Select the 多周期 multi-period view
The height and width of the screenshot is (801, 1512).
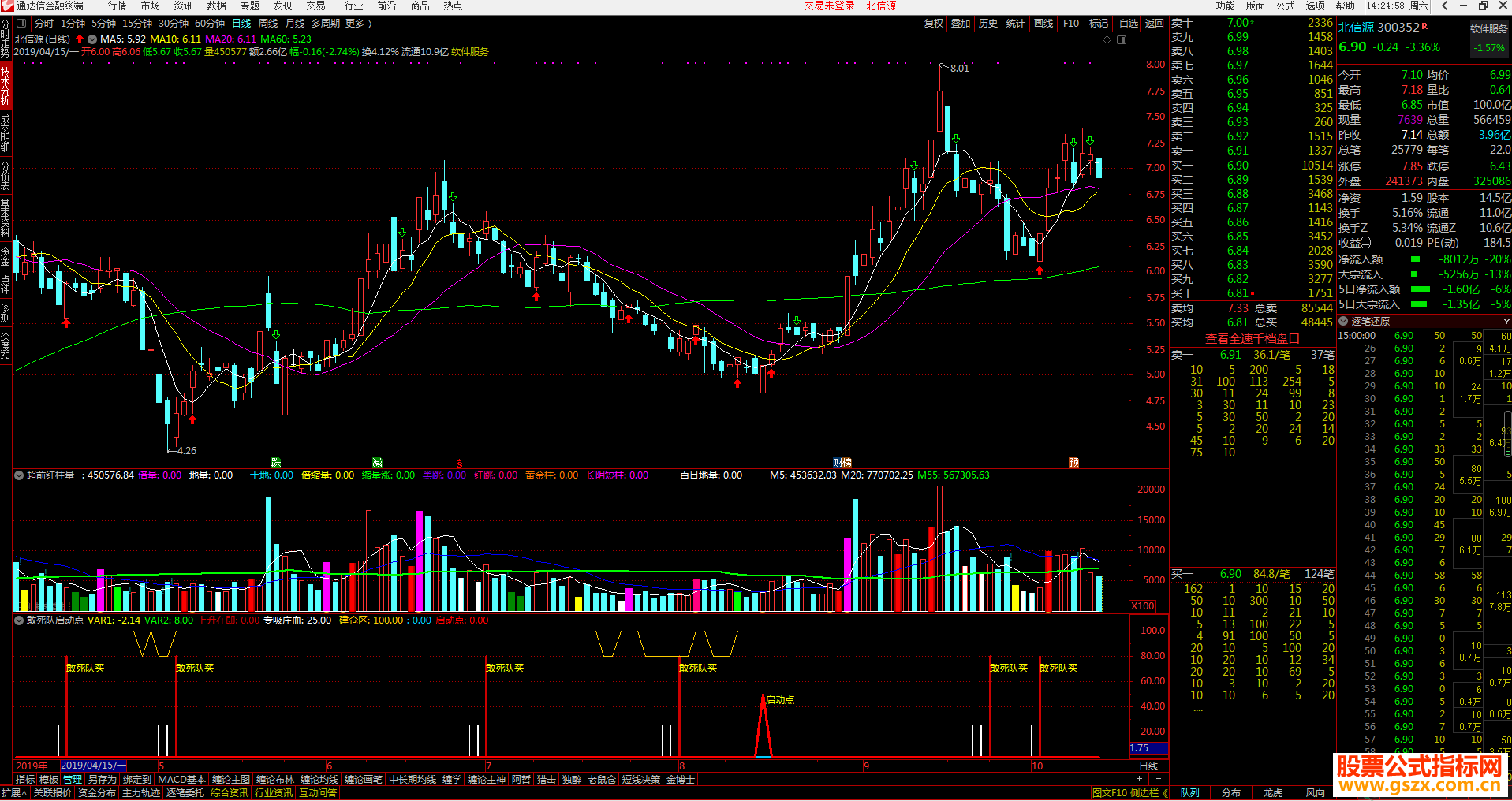[x=326, y=24]
